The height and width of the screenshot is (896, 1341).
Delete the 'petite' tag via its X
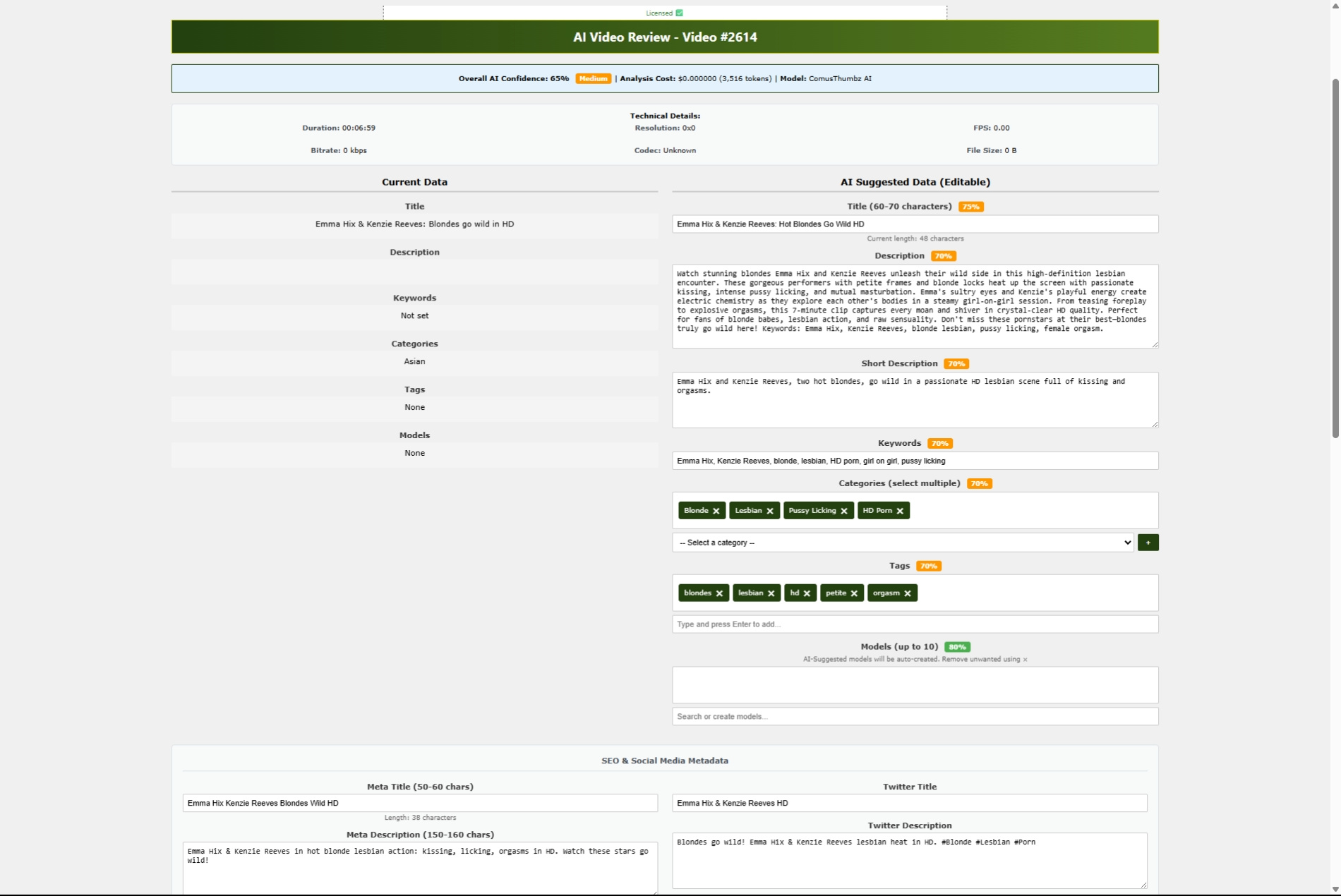point(854,593)
